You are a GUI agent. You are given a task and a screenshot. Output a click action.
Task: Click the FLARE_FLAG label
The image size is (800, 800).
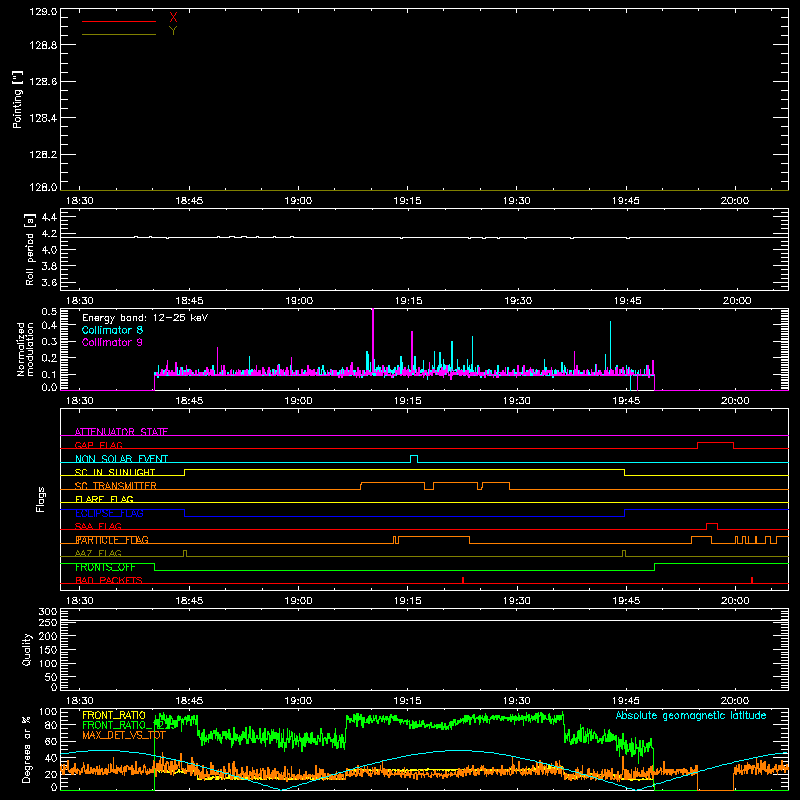(104, 499)
